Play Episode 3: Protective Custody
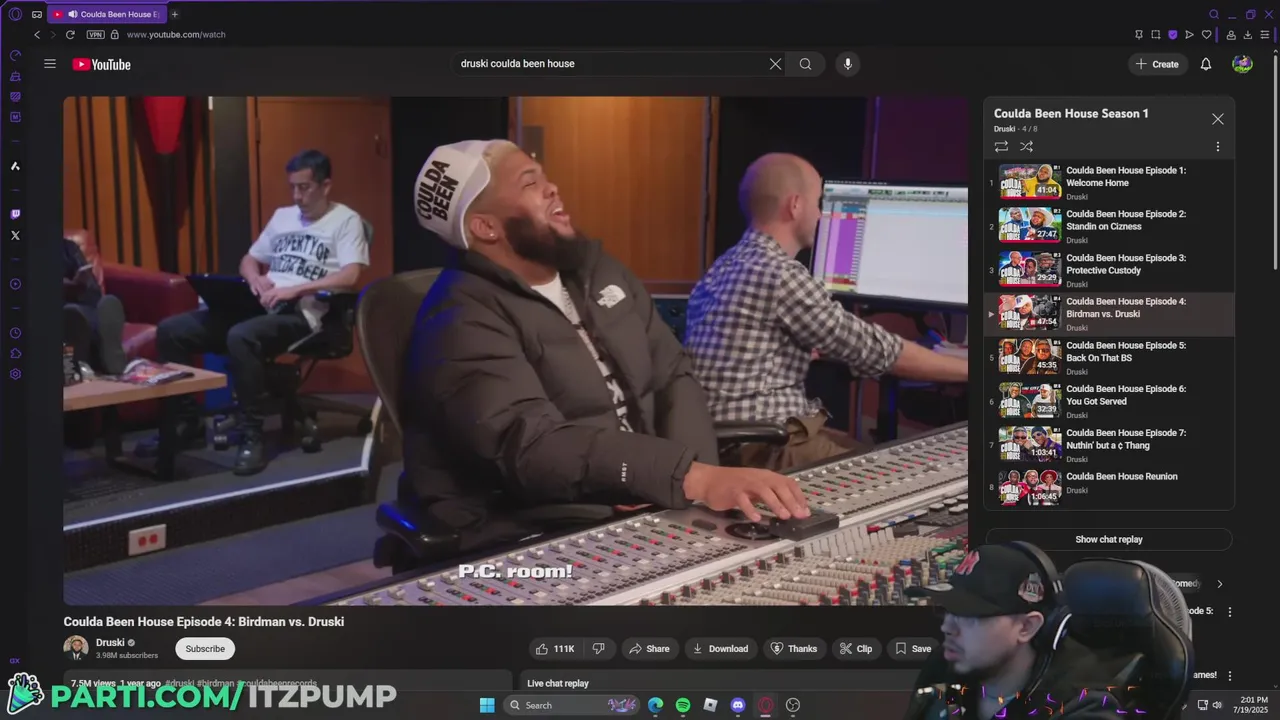Screen dimensions: 1280x720 pos(1109,270)
